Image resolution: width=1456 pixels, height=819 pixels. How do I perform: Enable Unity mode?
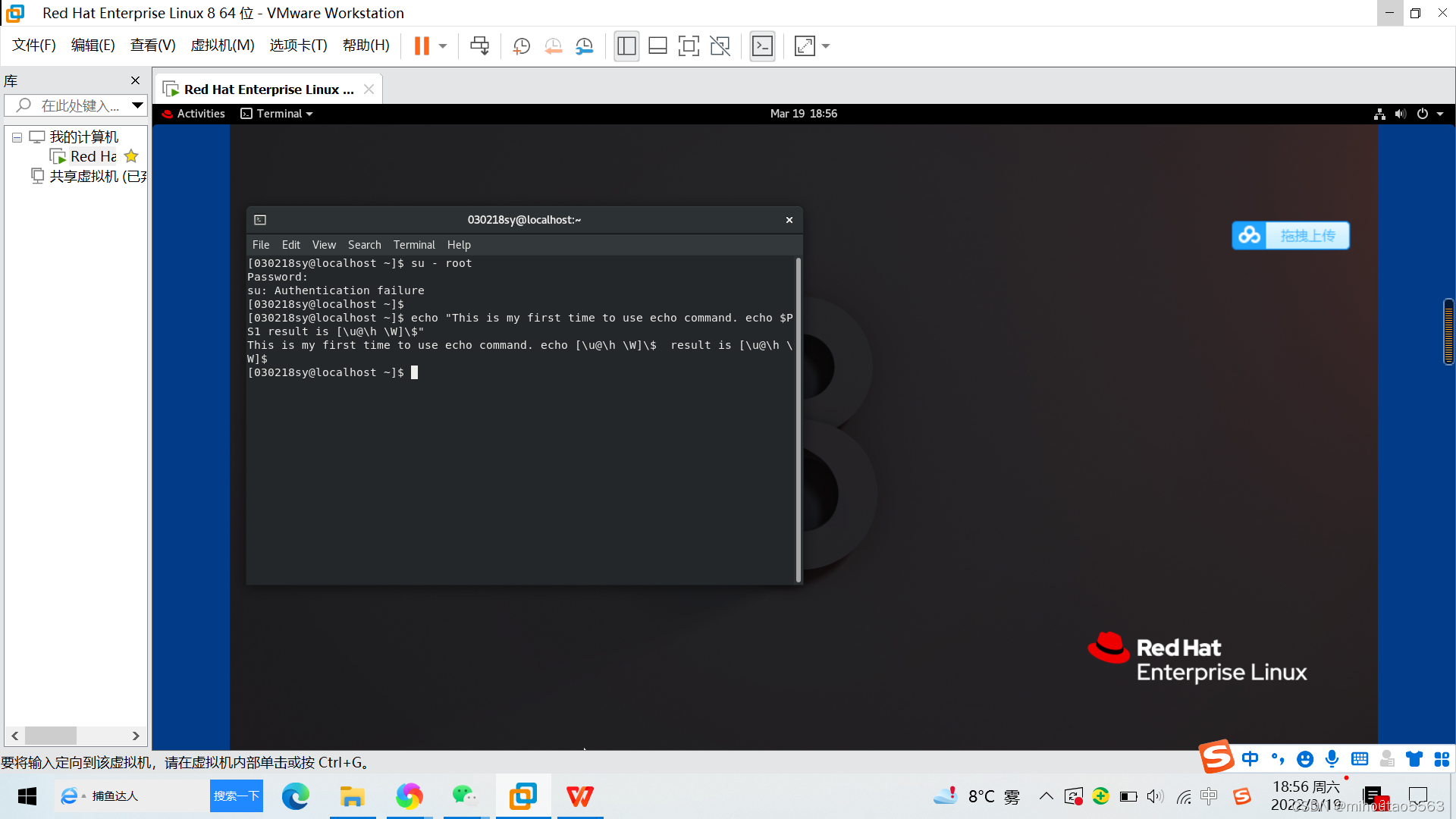[x=720, y=45]
